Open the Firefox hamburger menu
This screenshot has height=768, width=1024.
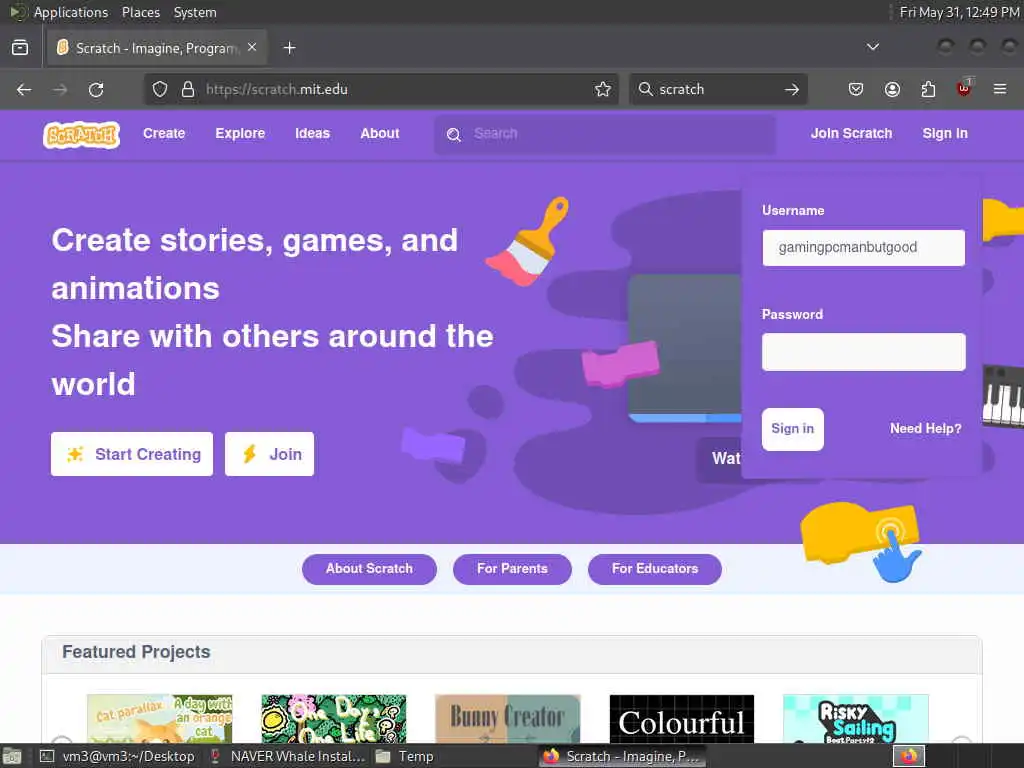tap(1000, 89)
